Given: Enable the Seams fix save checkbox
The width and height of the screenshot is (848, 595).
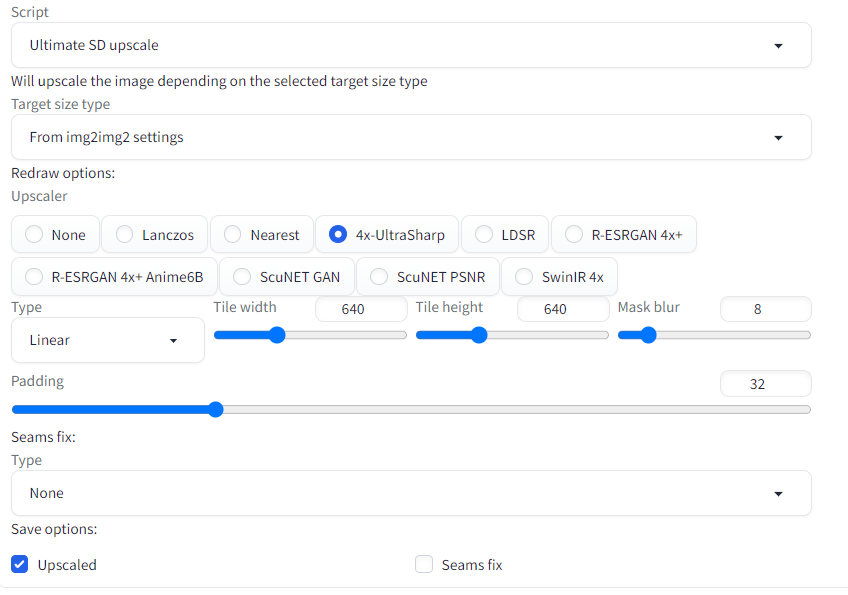Looking at the screenshot, I should (x=424, y=564).
